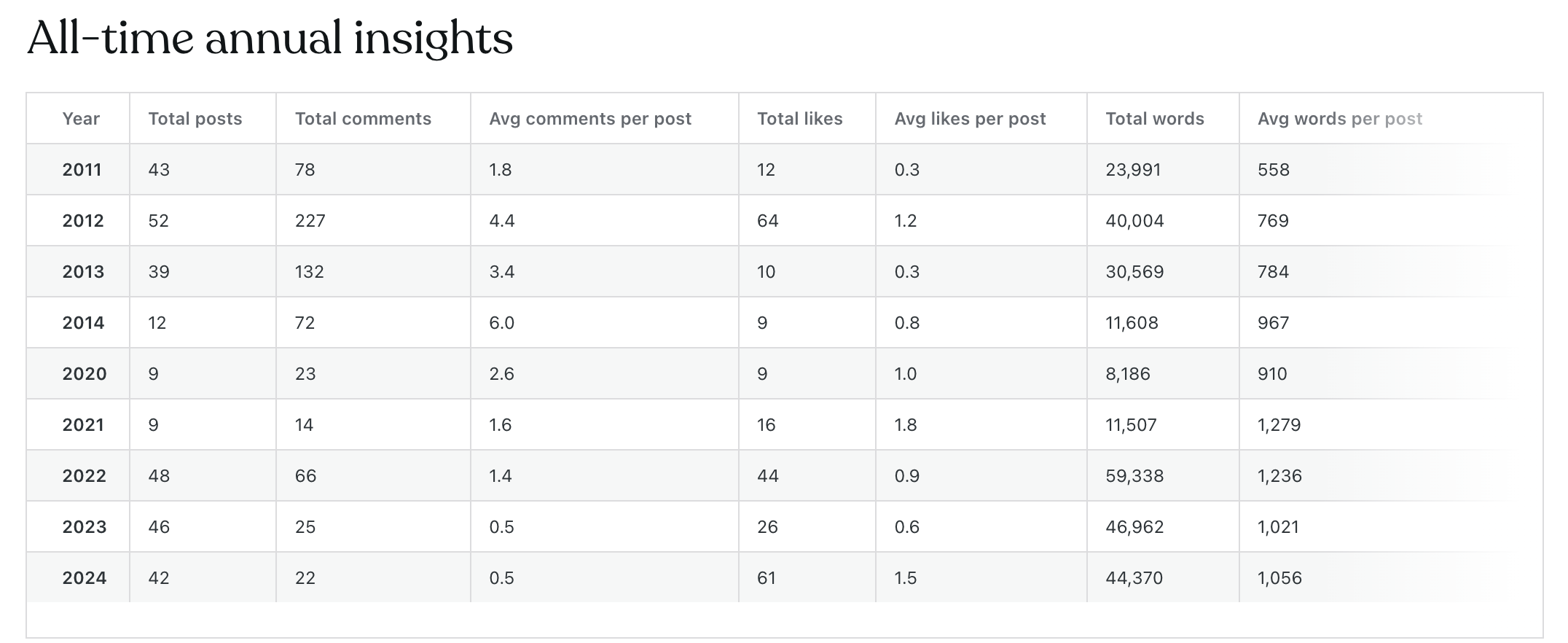This screenshot has width=1568, height=643.
Task: Select the 2024 year row label
Action: (x=85, y=578)
